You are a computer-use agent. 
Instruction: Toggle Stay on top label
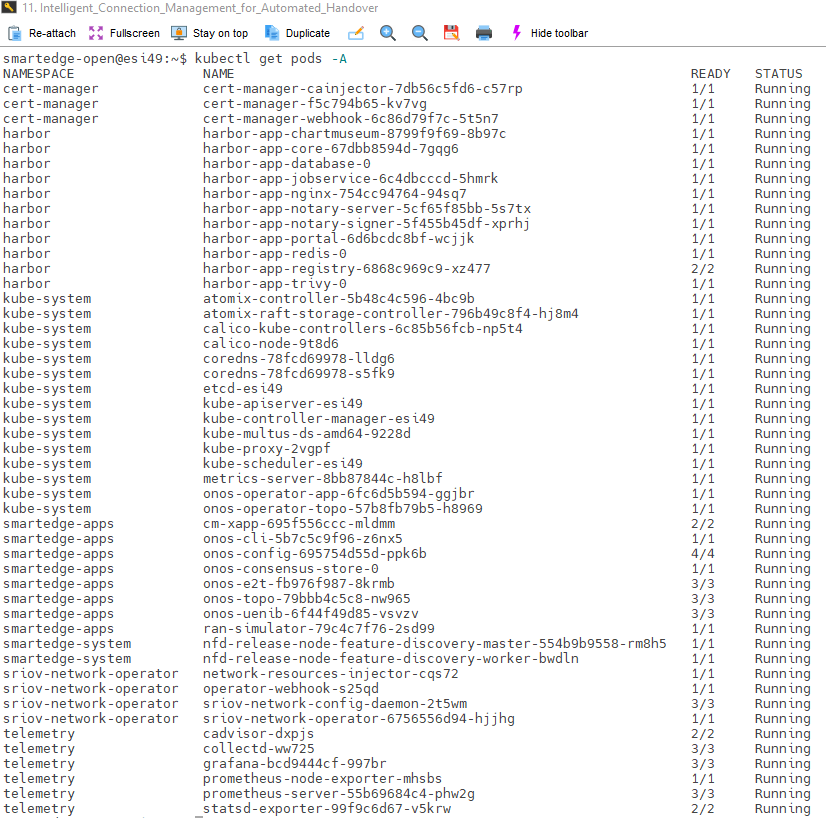[x=220, y=33]
